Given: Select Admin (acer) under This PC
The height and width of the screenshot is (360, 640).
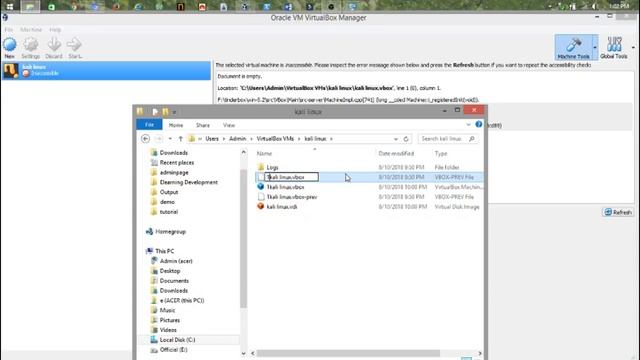Looking at the screenshot, I should coord(176,261).
